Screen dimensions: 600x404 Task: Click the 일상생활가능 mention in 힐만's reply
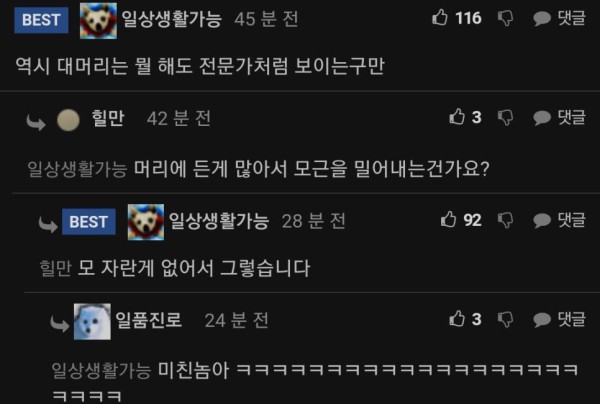pyautogui.click(x=77, y=169)
